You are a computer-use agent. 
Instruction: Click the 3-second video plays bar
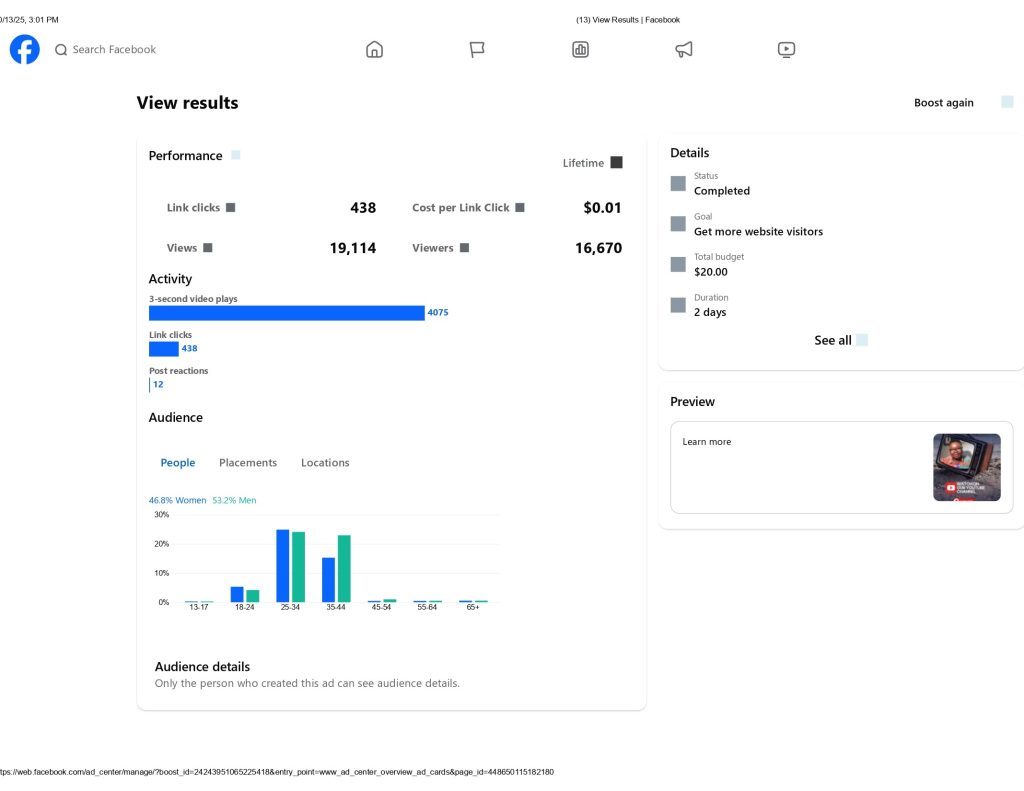coord(287,313)
